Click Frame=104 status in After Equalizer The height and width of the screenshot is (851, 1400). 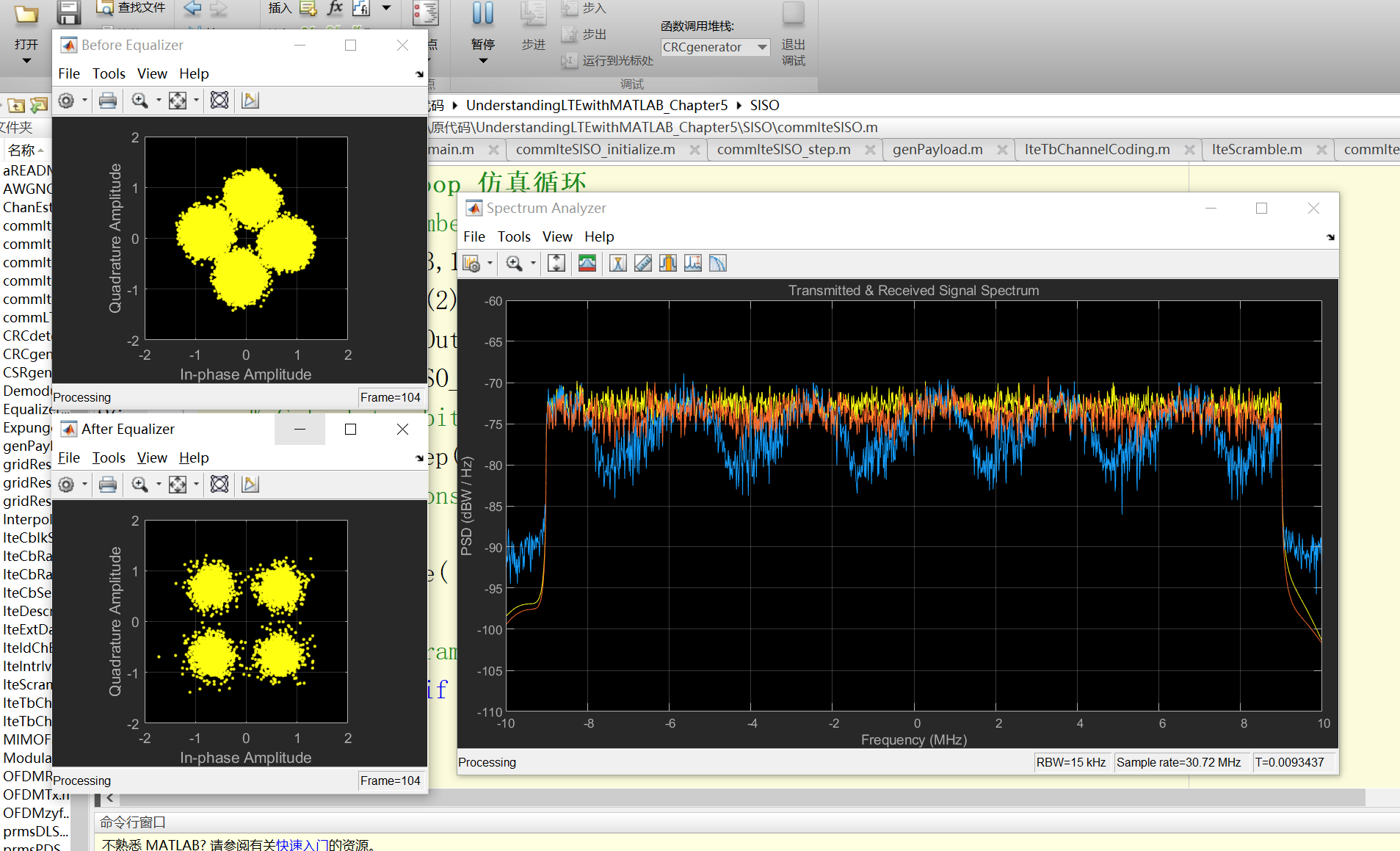pos(391,781)
